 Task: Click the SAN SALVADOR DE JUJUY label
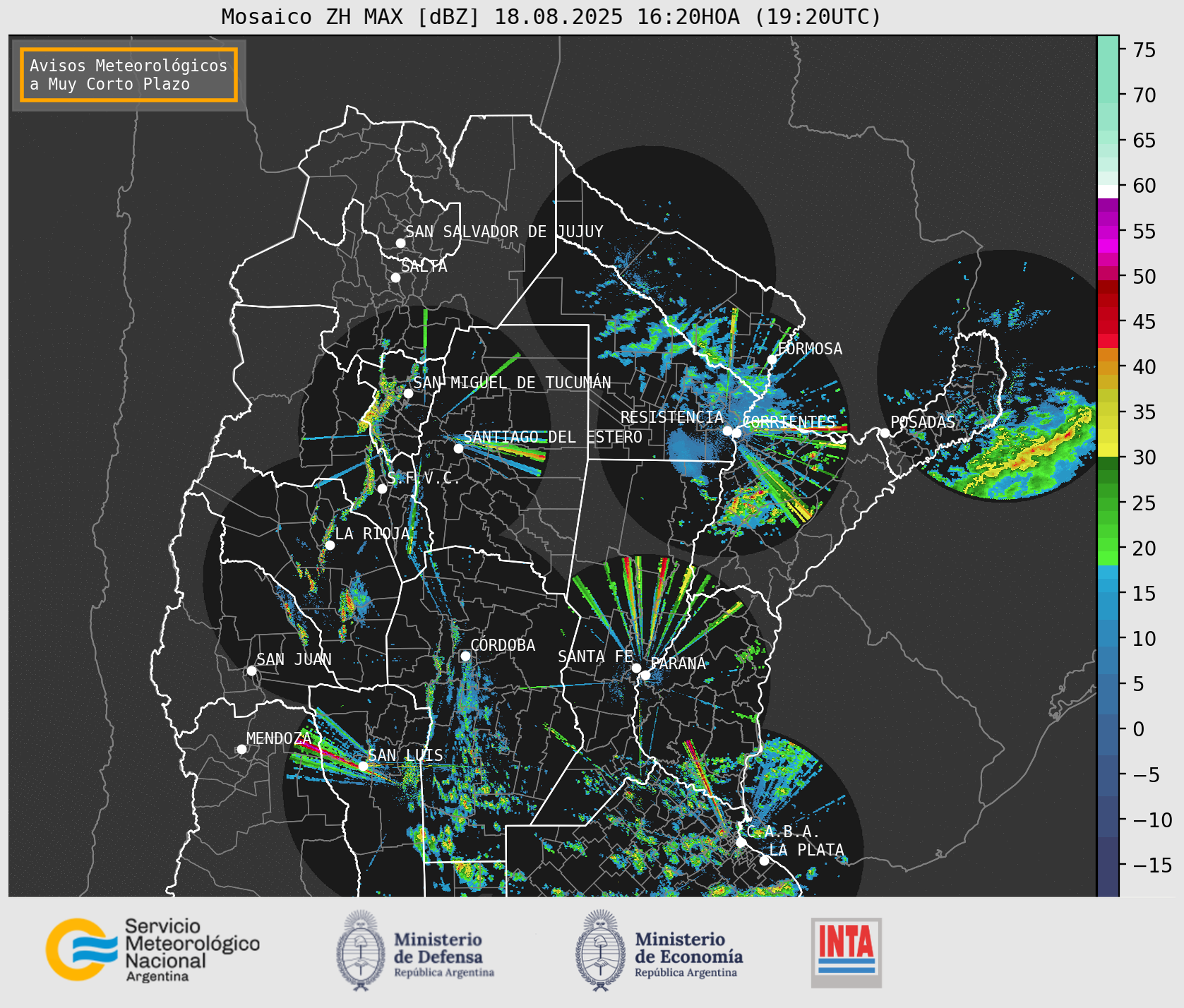[x=504, y=232]
